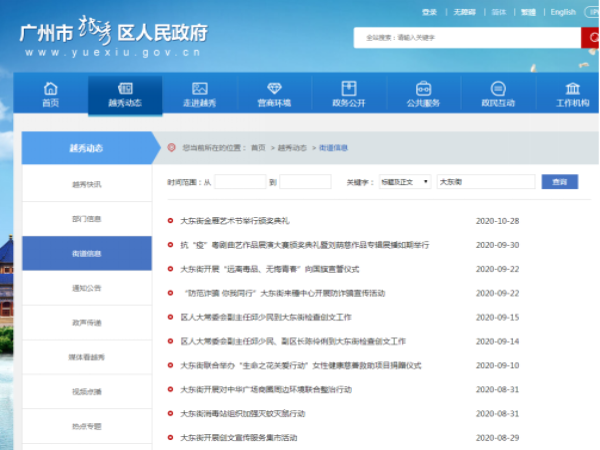Open article 大东街金雁艺术节举行颁奖典礼
Screen dimensions: 600x450
click(234, 220)
